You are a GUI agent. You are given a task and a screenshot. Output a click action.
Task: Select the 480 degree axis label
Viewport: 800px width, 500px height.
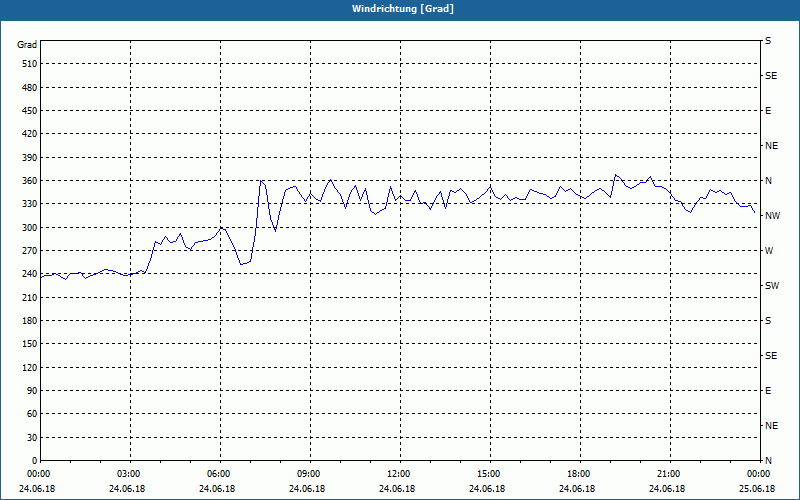click(30, 88)
